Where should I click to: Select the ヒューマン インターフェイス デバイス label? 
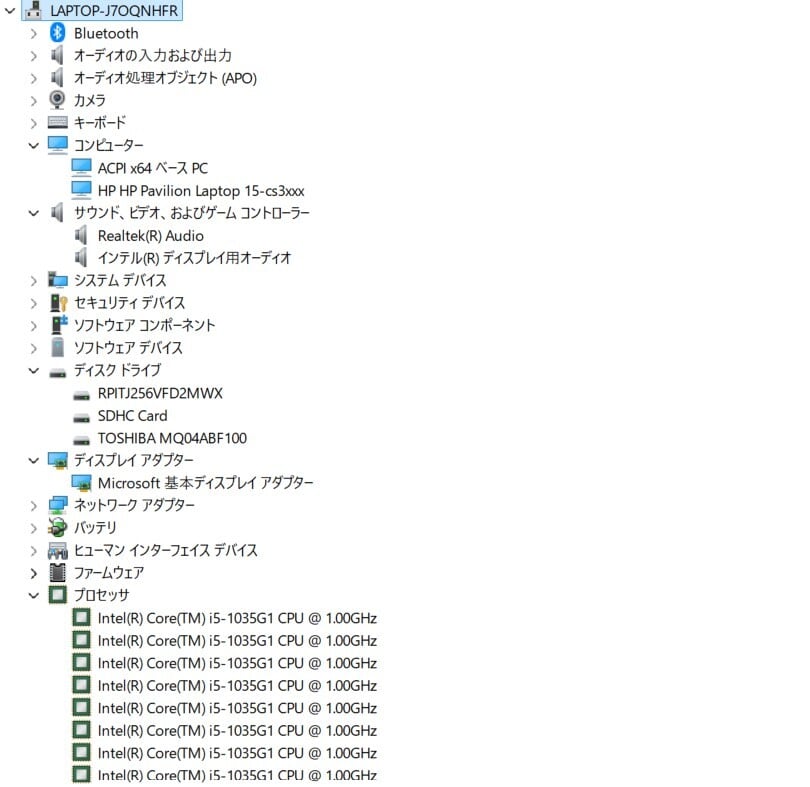coord(165,550)
